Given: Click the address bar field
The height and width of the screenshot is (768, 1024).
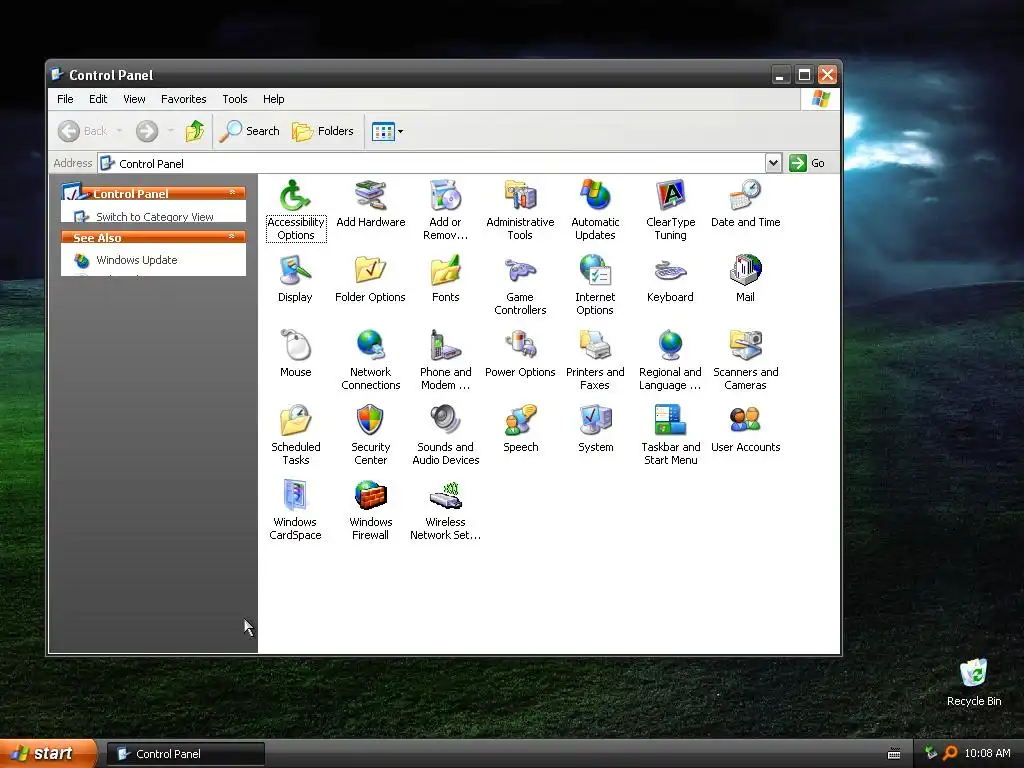Looking at the screenshot, I should 431,163.
